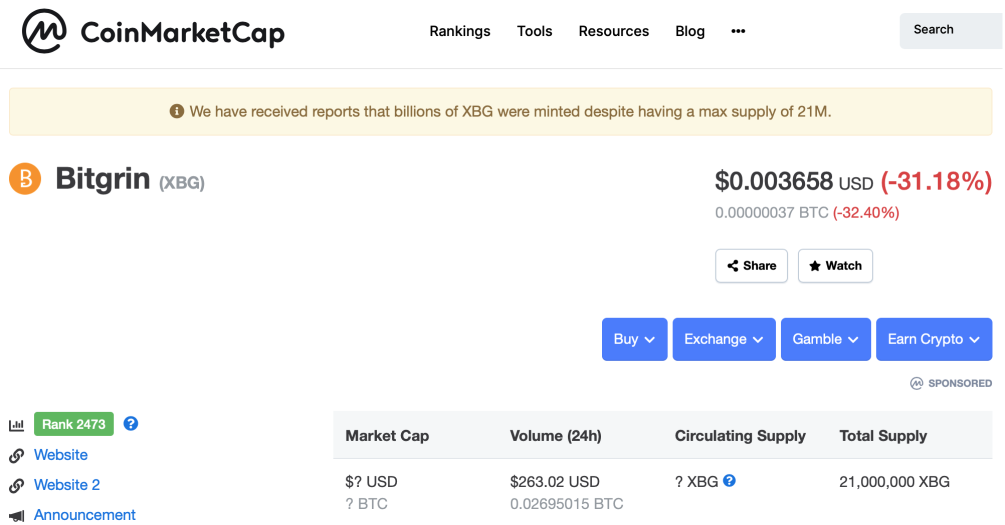Image resolution: width=1005 pixels, height=525 pixels.
Task: Click the info icon in the warning banner
Action: pos(176,112)
